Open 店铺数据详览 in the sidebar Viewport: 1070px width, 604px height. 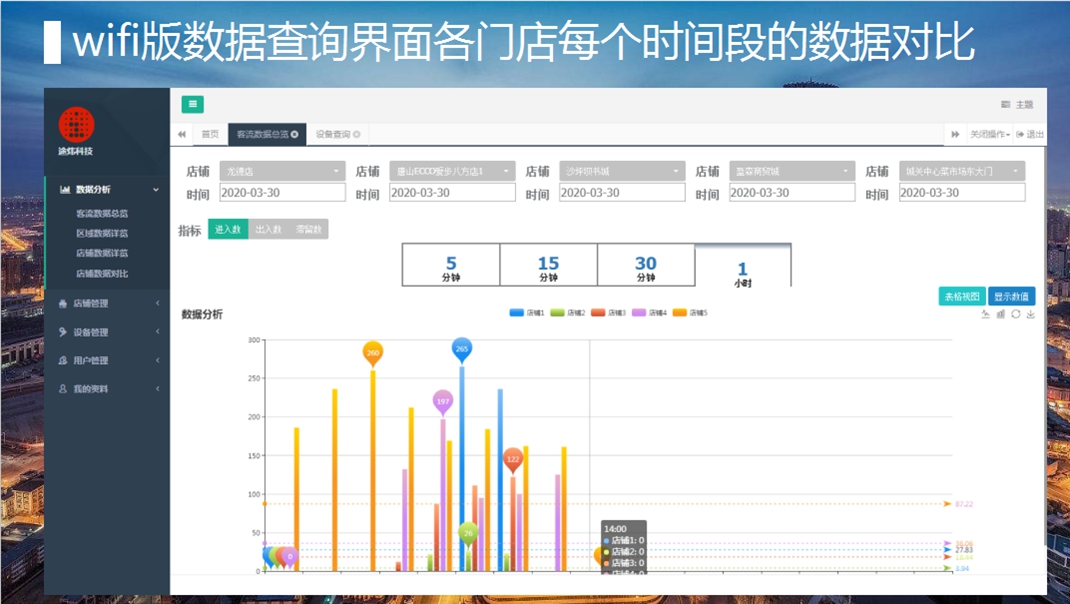[x=102, y=253]
